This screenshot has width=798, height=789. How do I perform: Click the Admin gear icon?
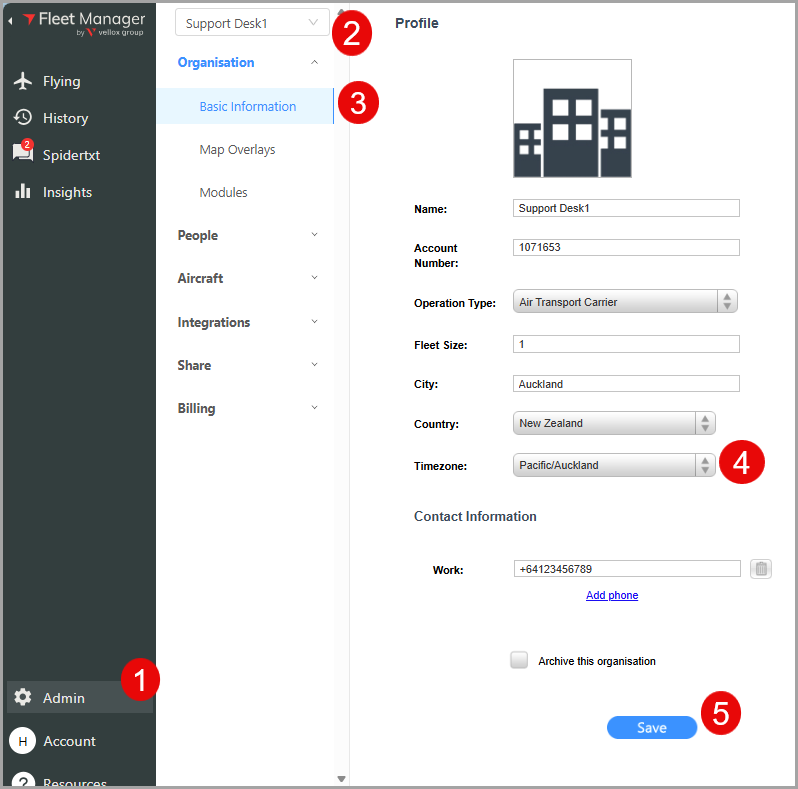pyautogui.click(x=23, y=698)
